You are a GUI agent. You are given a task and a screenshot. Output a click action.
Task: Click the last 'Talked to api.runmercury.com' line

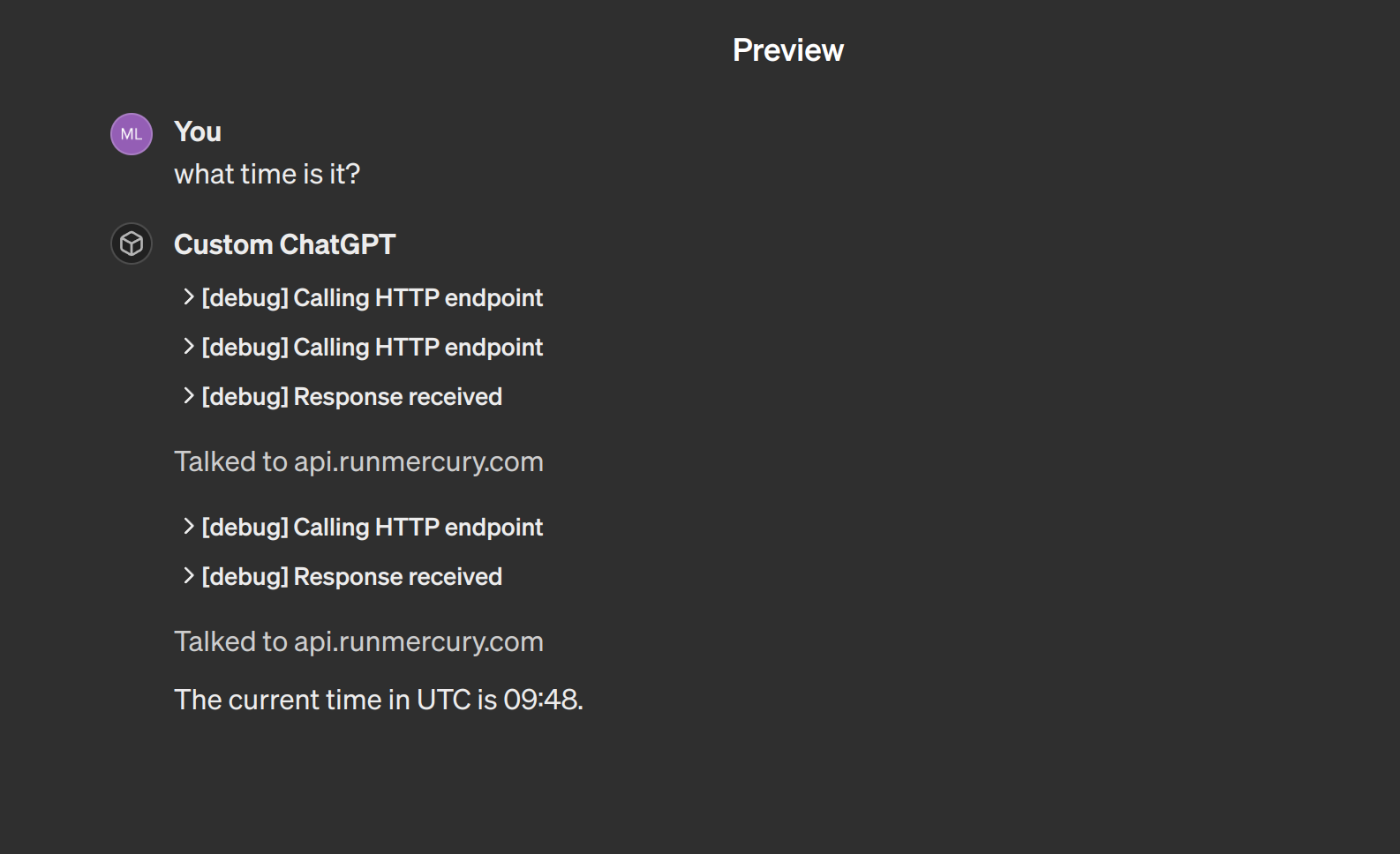[x=358, y=641]
